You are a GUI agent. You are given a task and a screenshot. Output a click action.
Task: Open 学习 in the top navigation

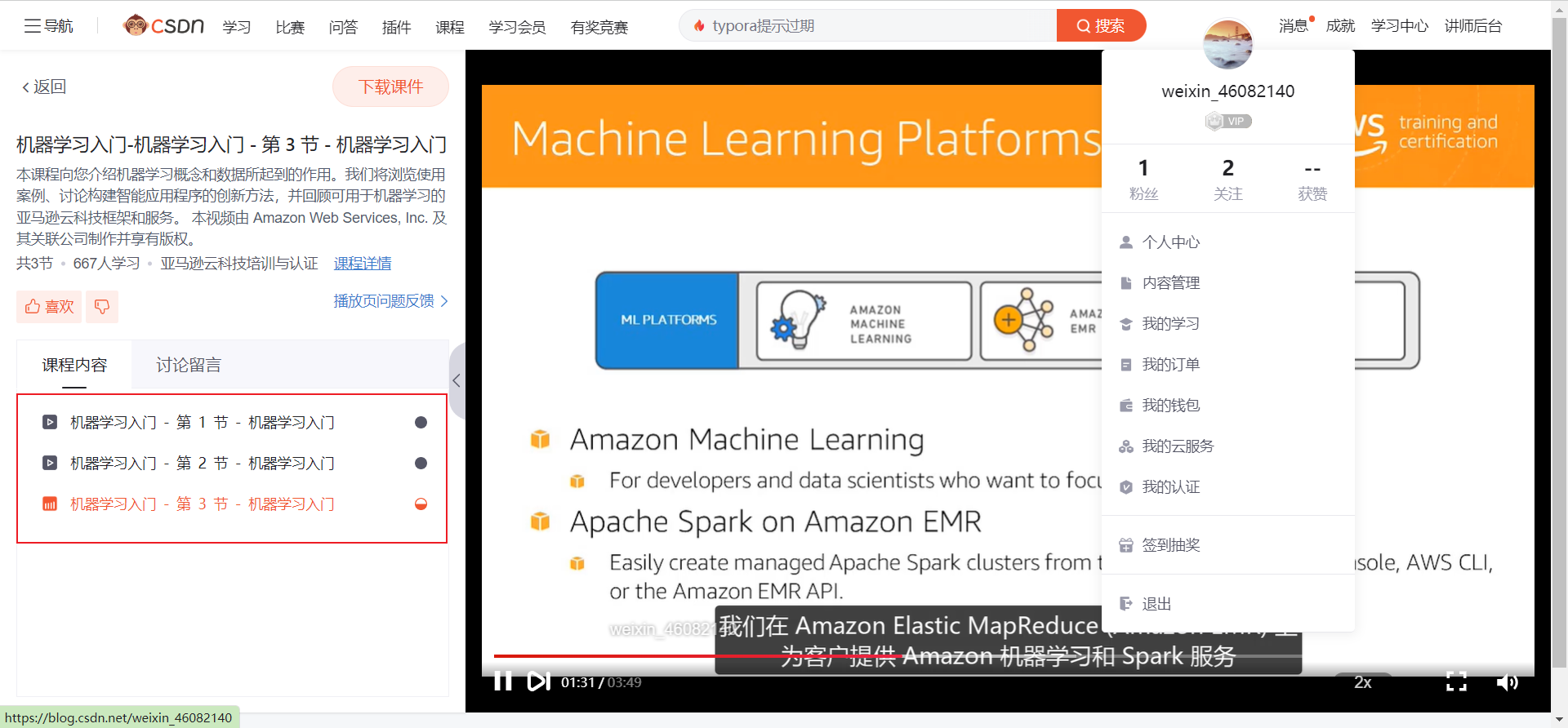[x=237, y=27]
